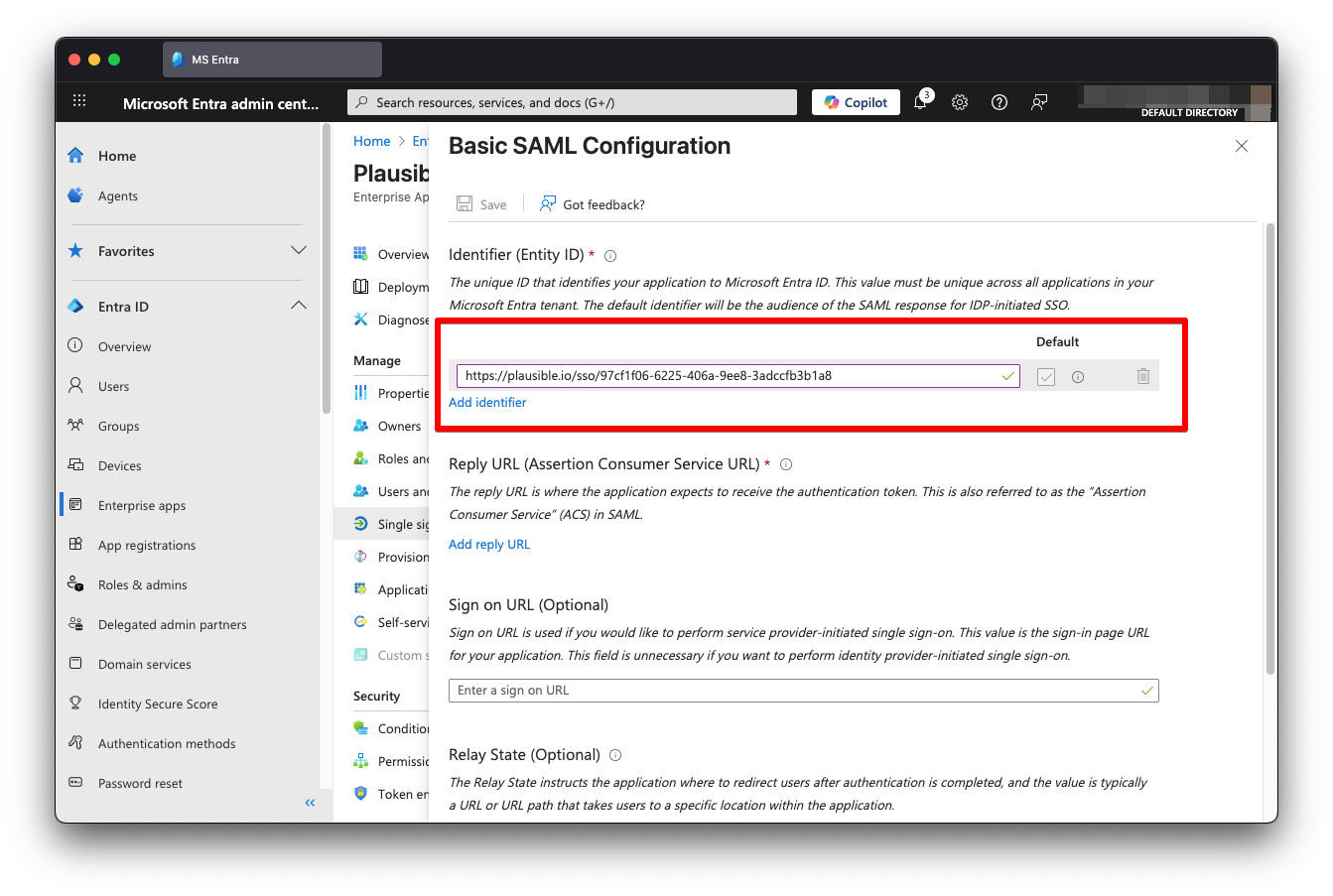This screenshot has width=1333, height=896.
Task: Click the Add identifier link
Action: (487, 402)
